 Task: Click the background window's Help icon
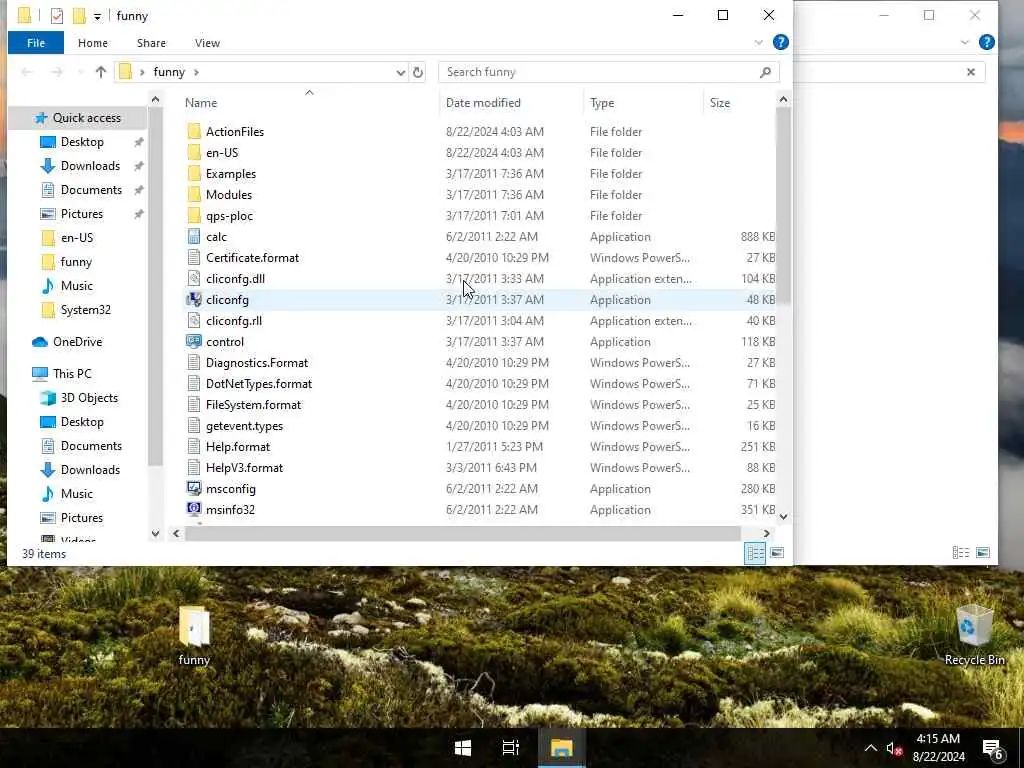(987, 42)
